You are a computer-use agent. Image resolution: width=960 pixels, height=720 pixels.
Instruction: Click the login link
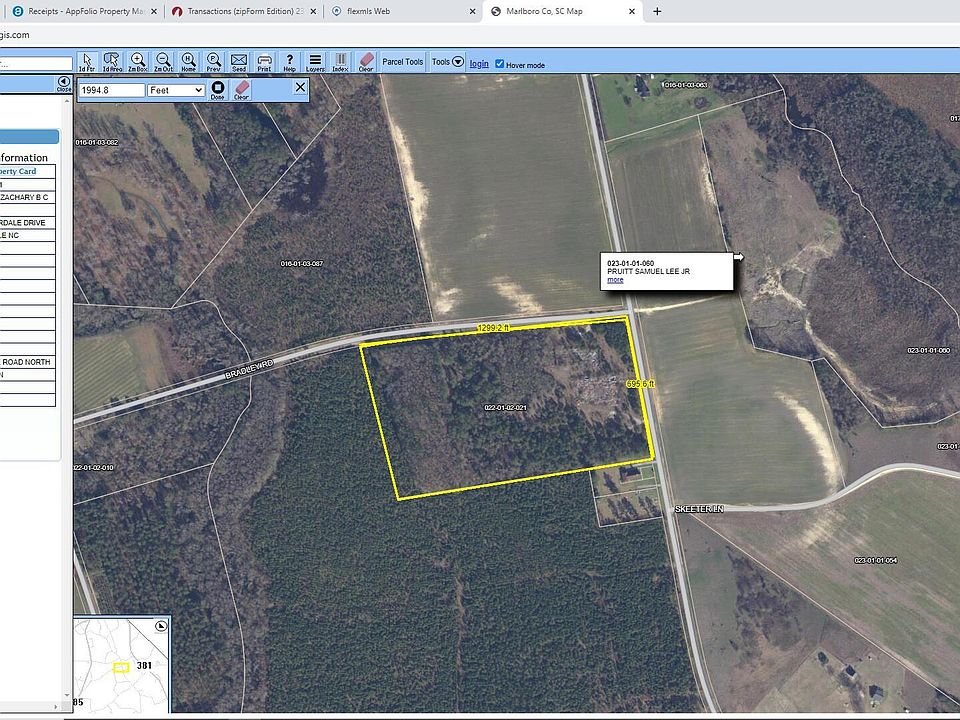(479, 64)
